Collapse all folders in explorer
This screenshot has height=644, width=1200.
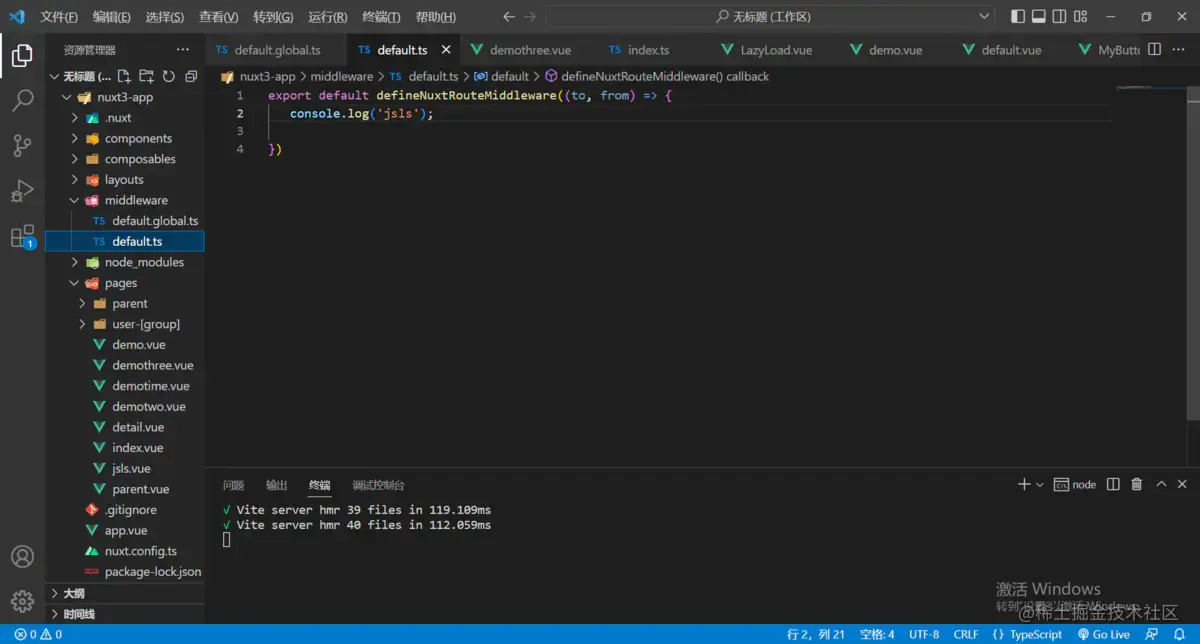[191, 76]
